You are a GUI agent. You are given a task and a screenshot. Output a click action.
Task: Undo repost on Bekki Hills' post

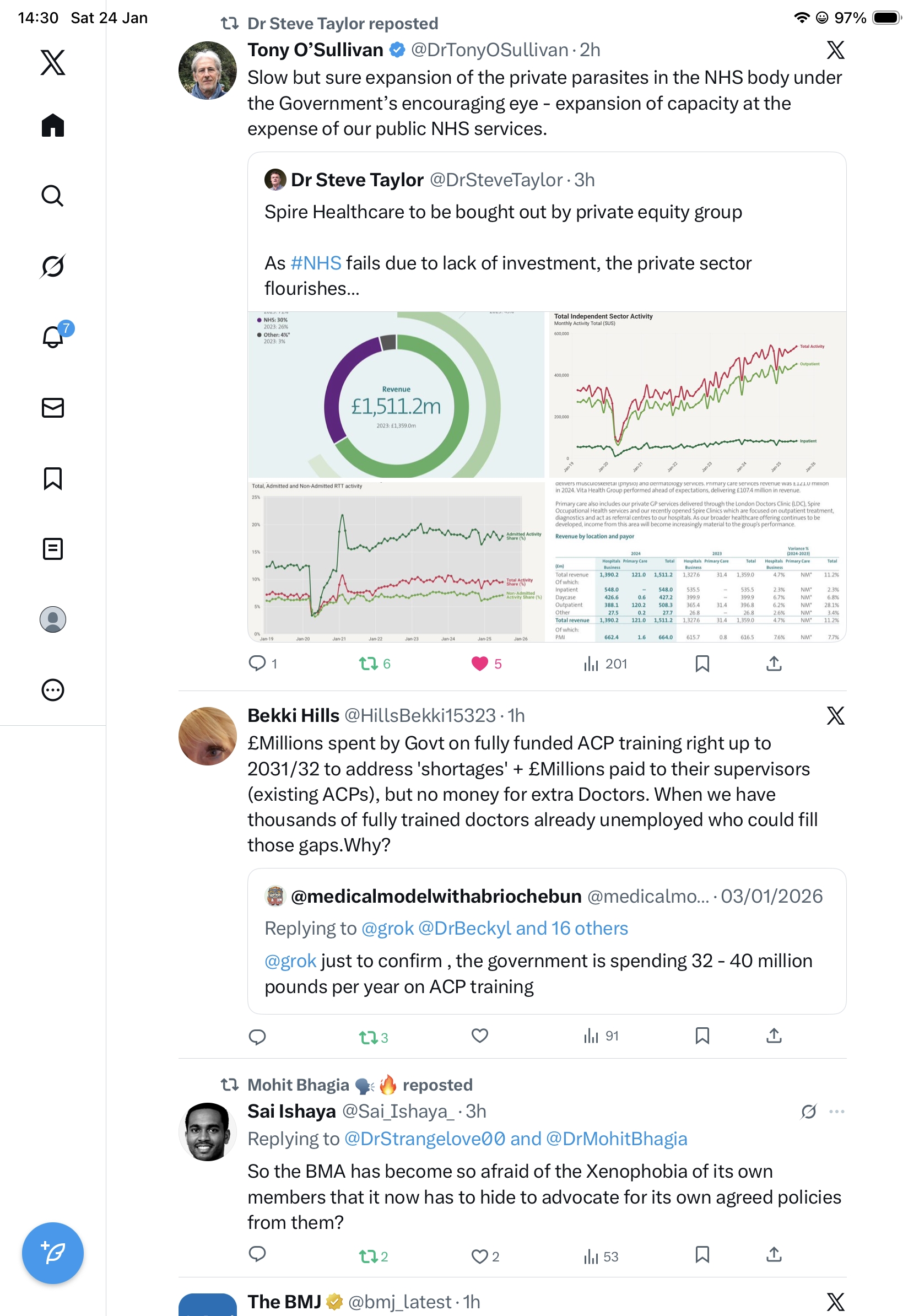click(x=368, y=1037)
